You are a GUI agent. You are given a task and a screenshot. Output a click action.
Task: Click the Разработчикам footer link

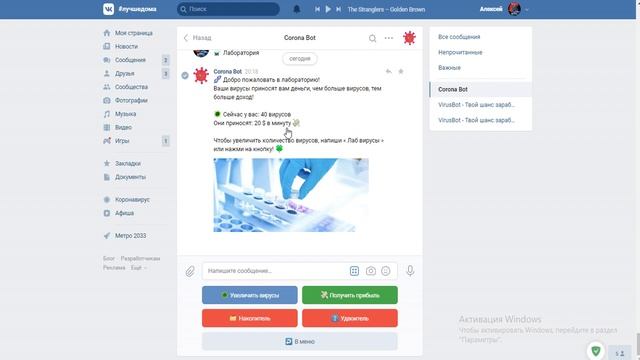[140, 258]
